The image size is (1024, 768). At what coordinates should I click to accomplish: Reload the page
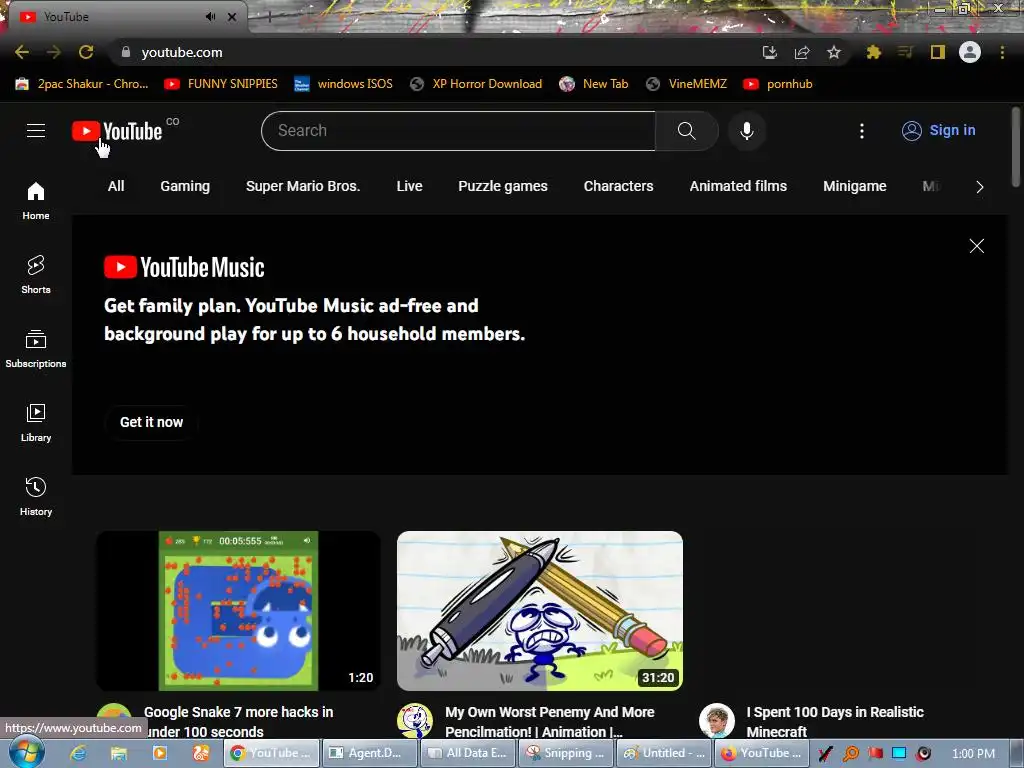click(x=86, y=52)
